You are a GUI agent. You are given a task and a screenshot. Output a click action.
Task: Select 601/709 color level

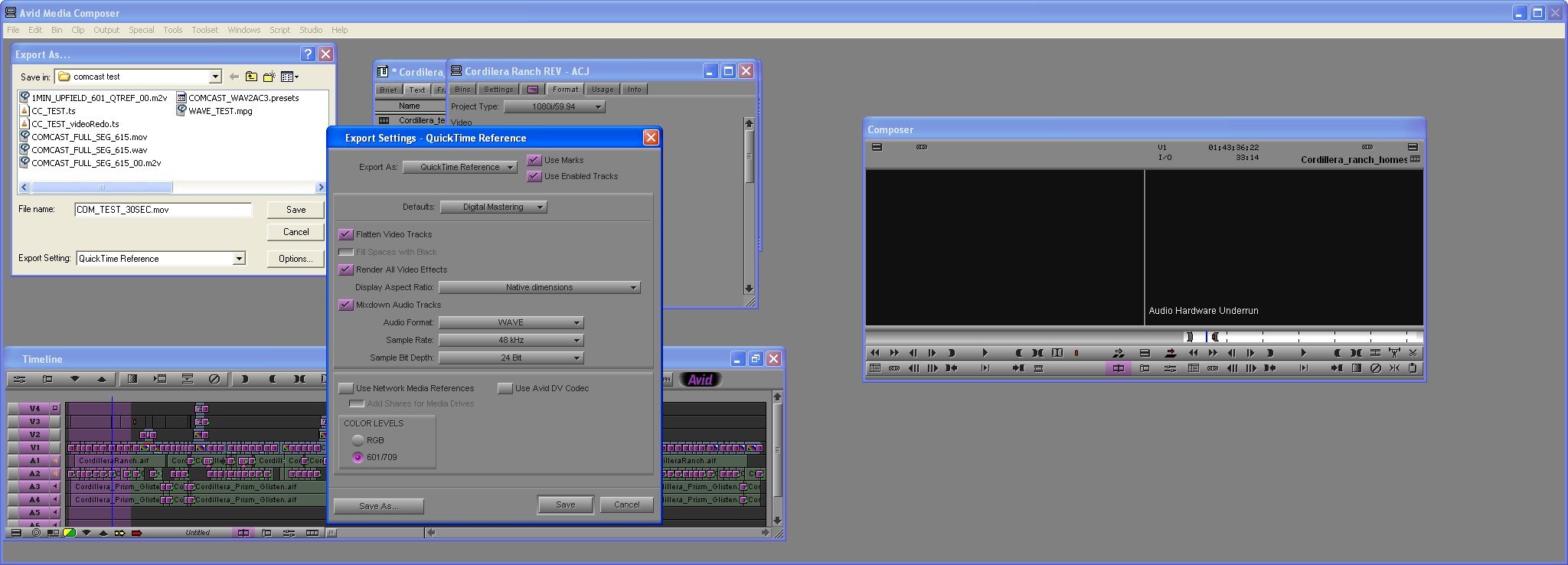(x=358, y=457)
